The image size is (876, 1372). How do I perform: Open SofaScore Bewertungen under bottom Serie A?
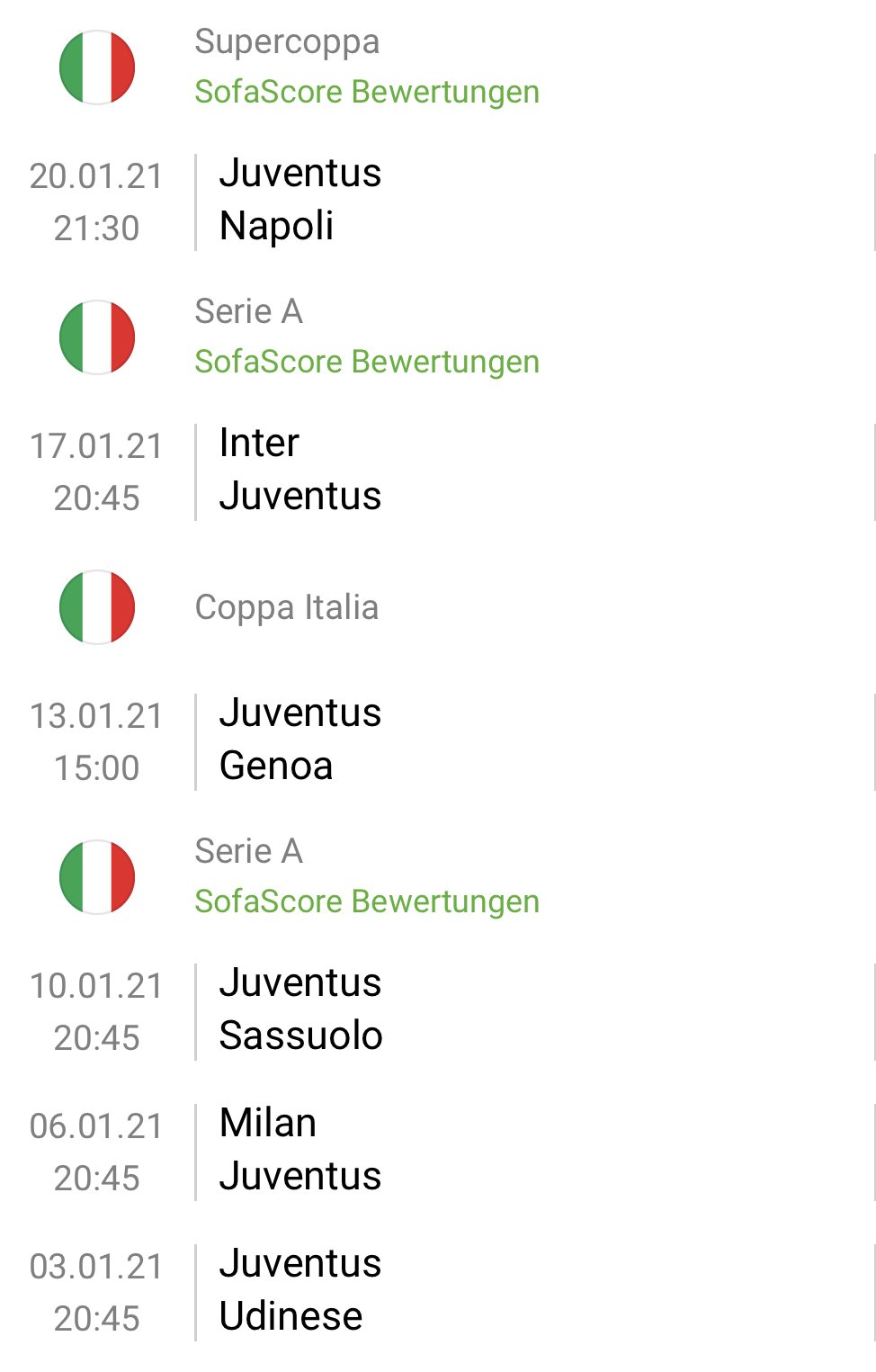pyautogui.click(x=367, y=901)
